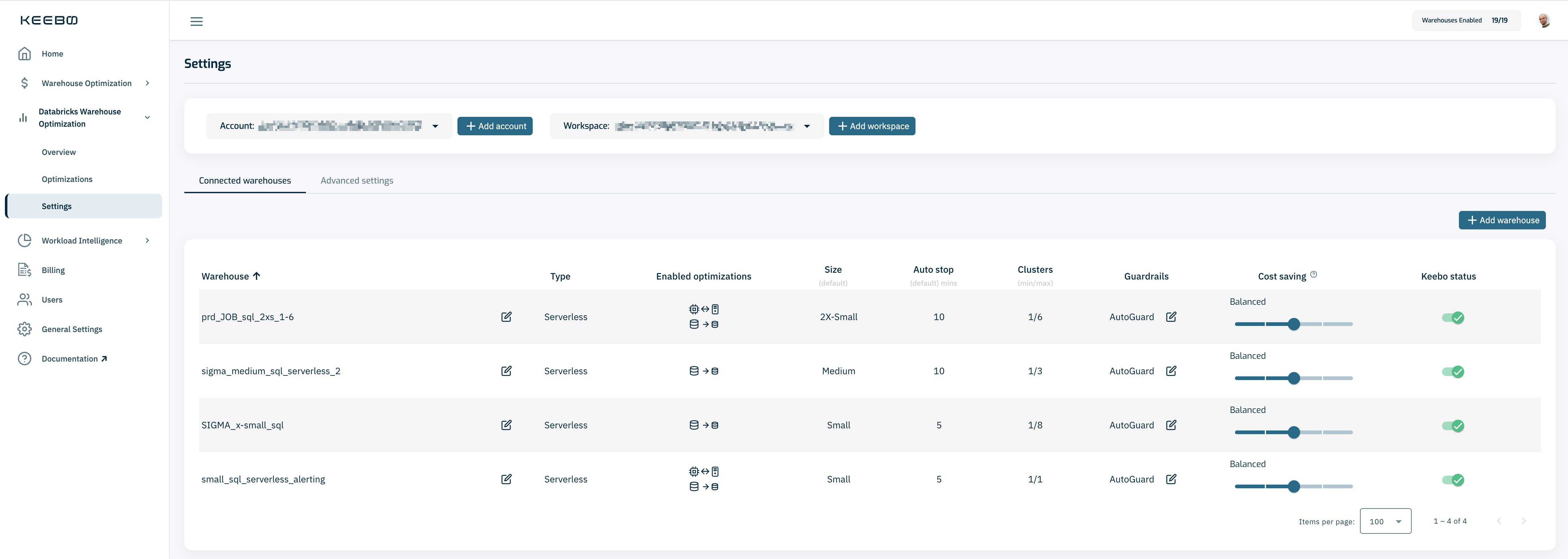
Task: Open the Billing link
Action: 53,270
